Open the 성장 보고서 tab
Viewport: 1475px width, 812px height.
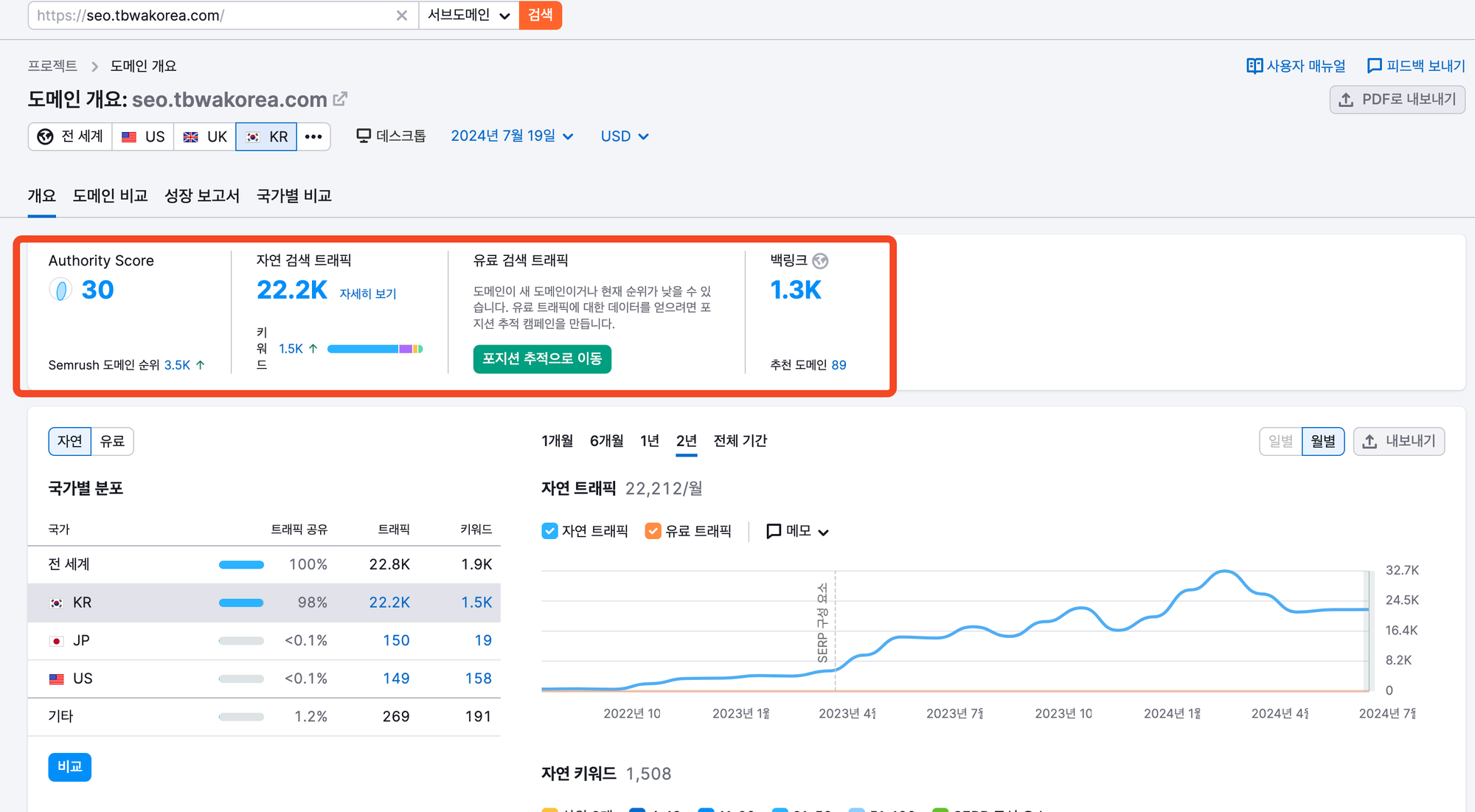[x=202, y=195]
